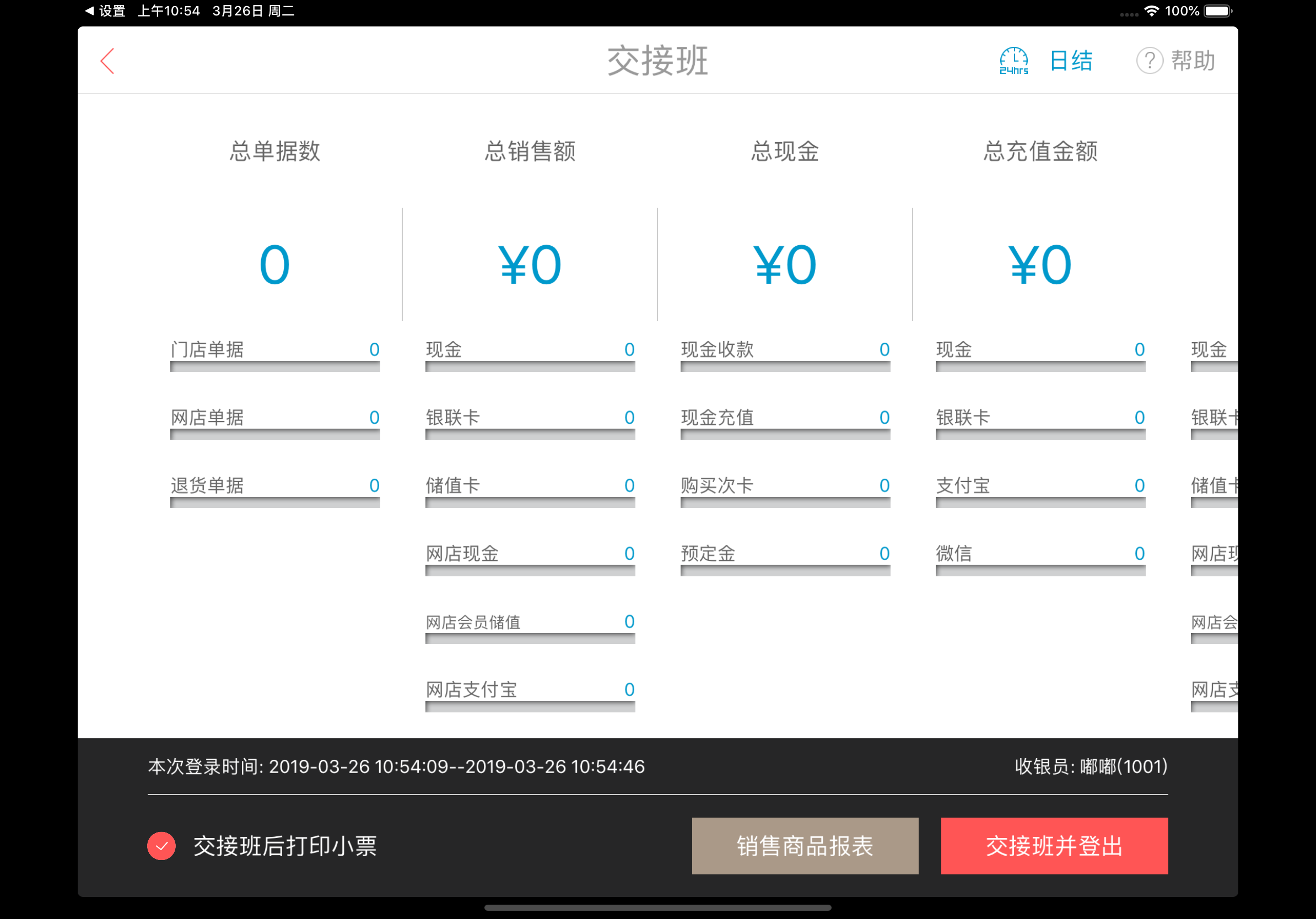The width and height of the screenshot is (1316, 919).
Task: Toggle the print receipt after handover checkmark
Action: click(161, 846)
